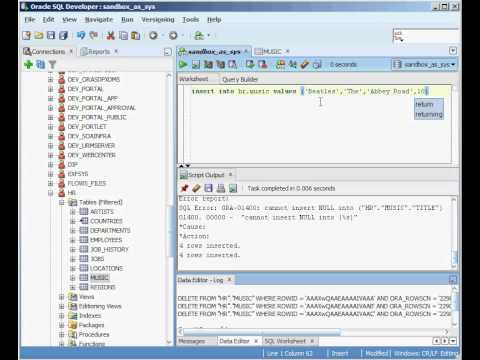Click the Open folder toolbar icon
Image resolution: width=480 pixels, height=360 pixels.
click(x=39, y=35)
